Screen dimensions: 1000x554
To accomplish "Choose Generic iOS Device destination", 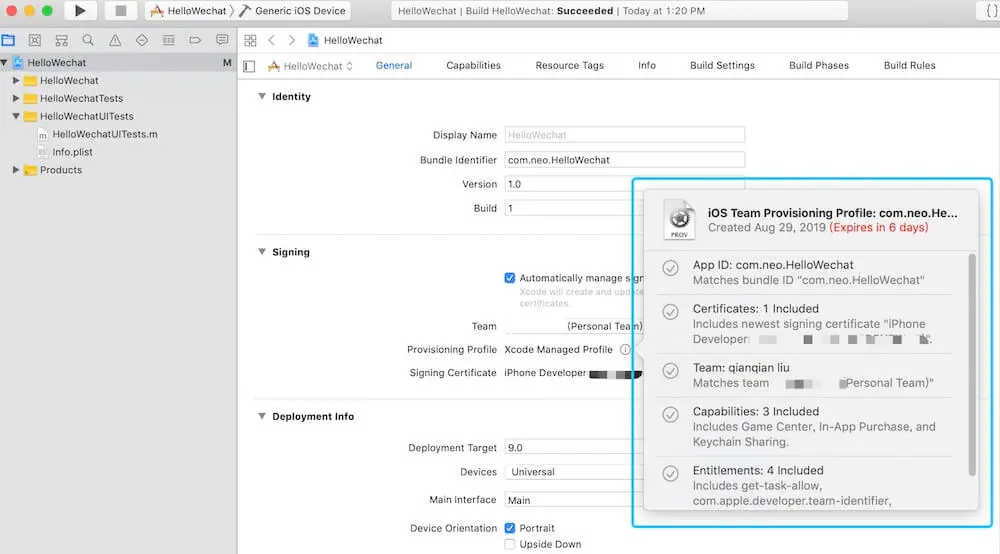I will (293, 11).
